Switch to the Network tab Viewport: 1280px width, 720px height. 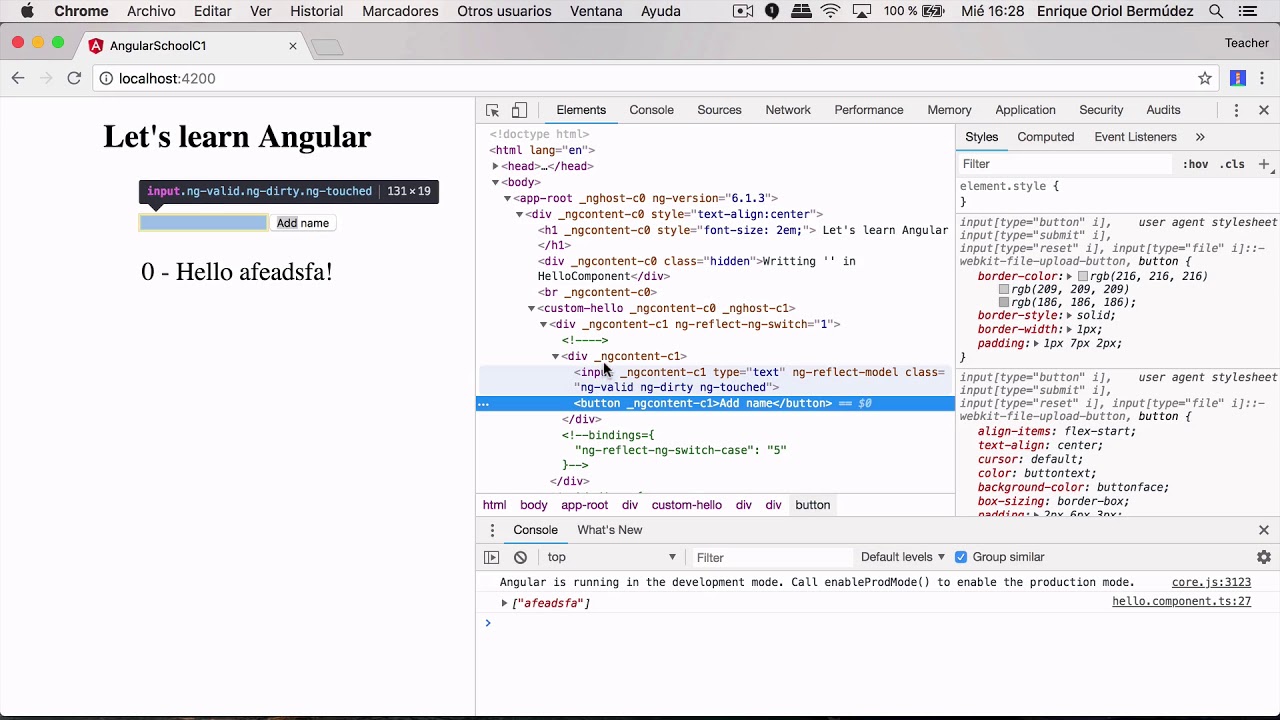pos(788,110)
